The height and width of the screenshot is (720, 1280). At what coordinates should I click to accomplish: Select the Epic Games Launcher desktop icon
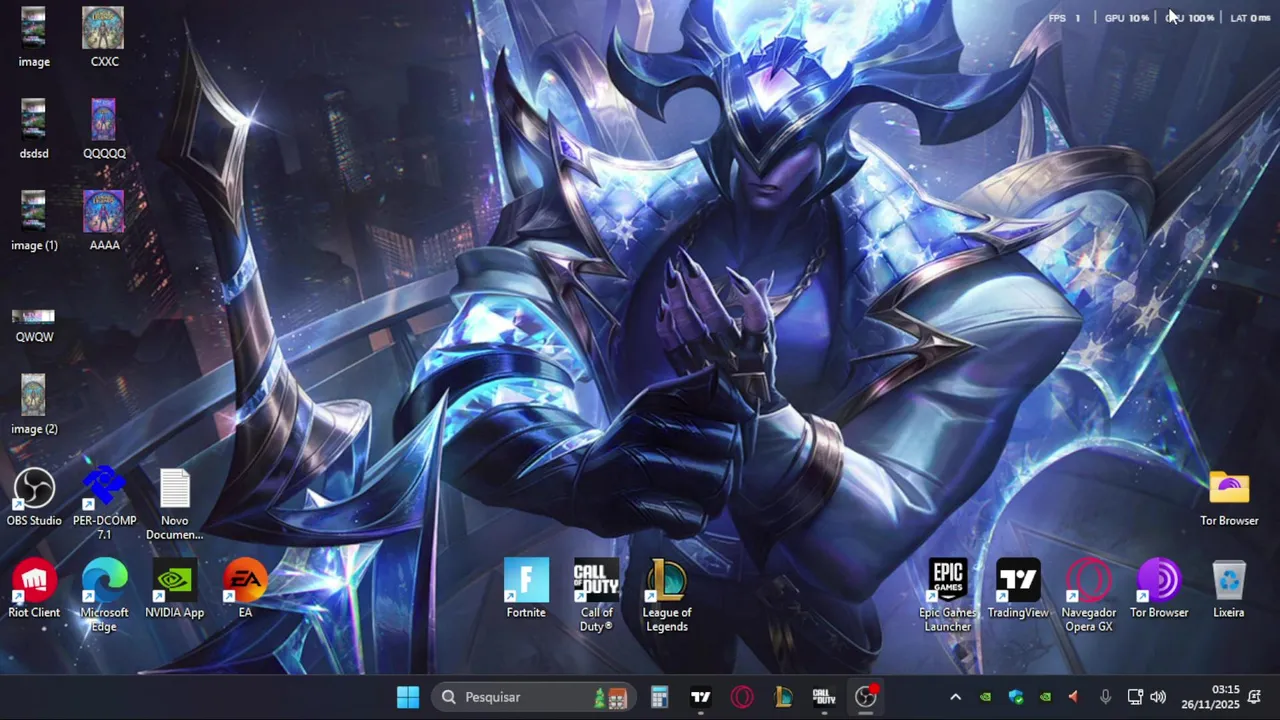point(948,596)
